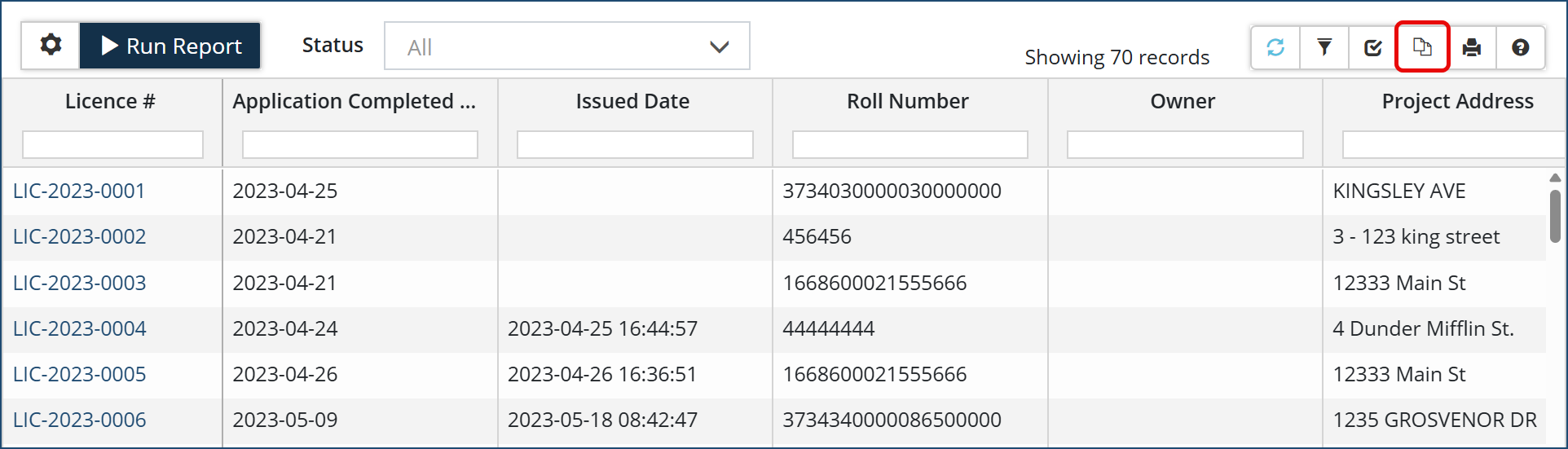Click the scroll up arrow

coord(1555,178)
